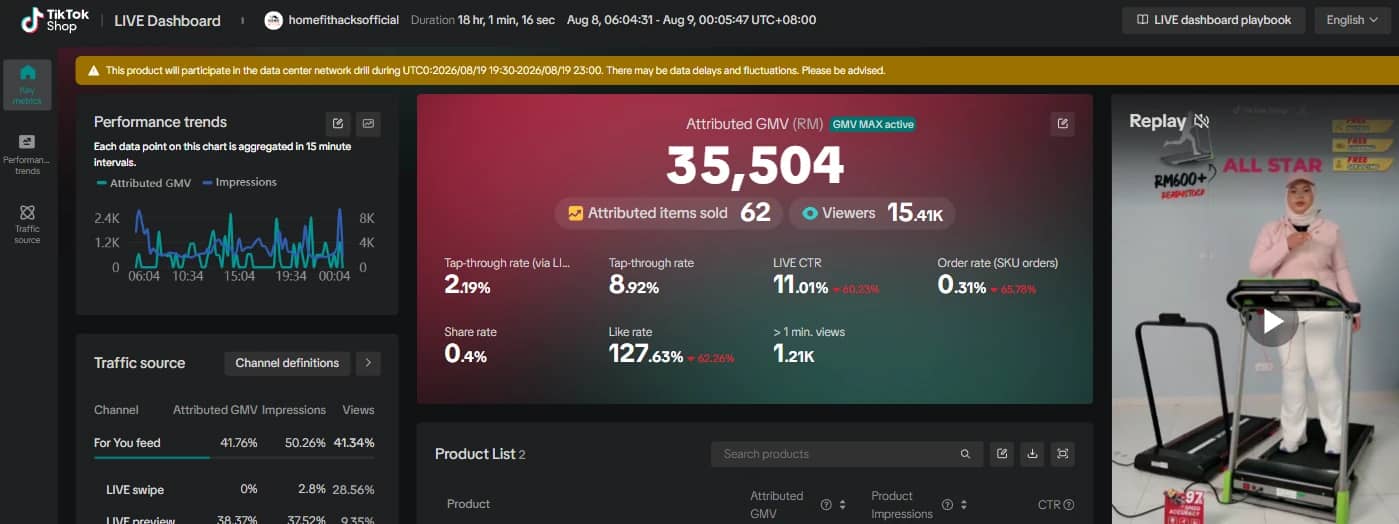
Task: Click the search magnifier in Product List
Action: click(x=965, y=454)
